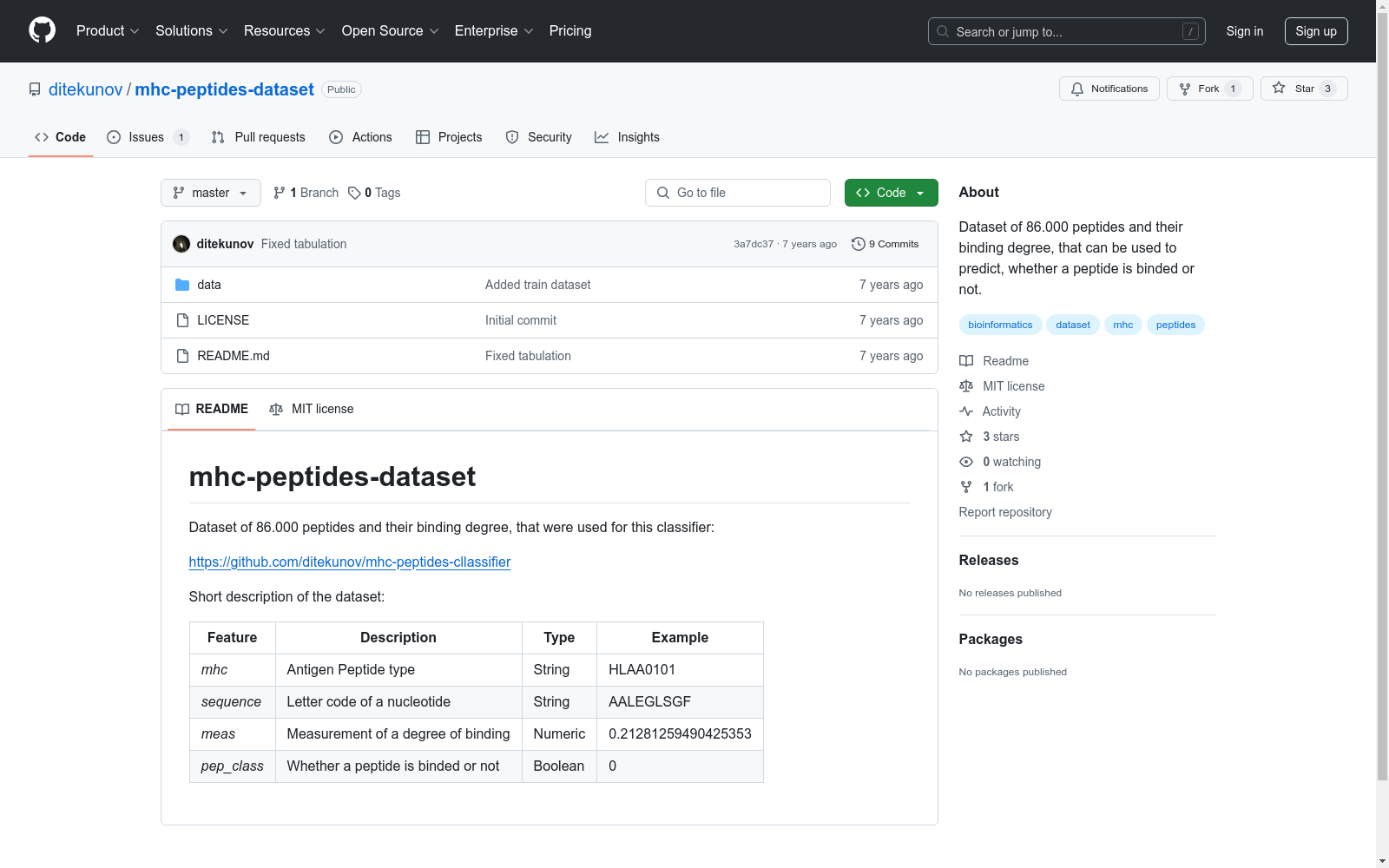This screenshot has height=868, width=1389.
Task: Open the data folder name link
Action: point(209,285)
